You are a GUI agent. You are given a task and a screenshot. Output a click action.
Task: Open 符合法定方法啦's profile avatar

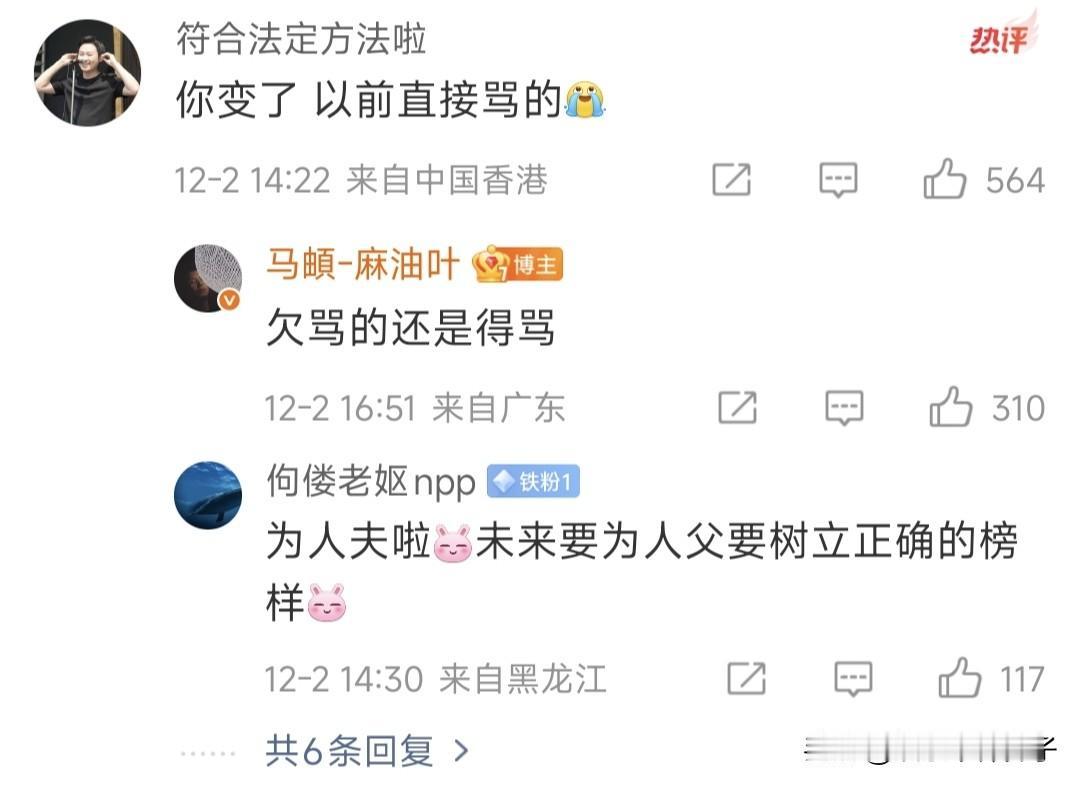pyautogui.click(x=87, y=73)
